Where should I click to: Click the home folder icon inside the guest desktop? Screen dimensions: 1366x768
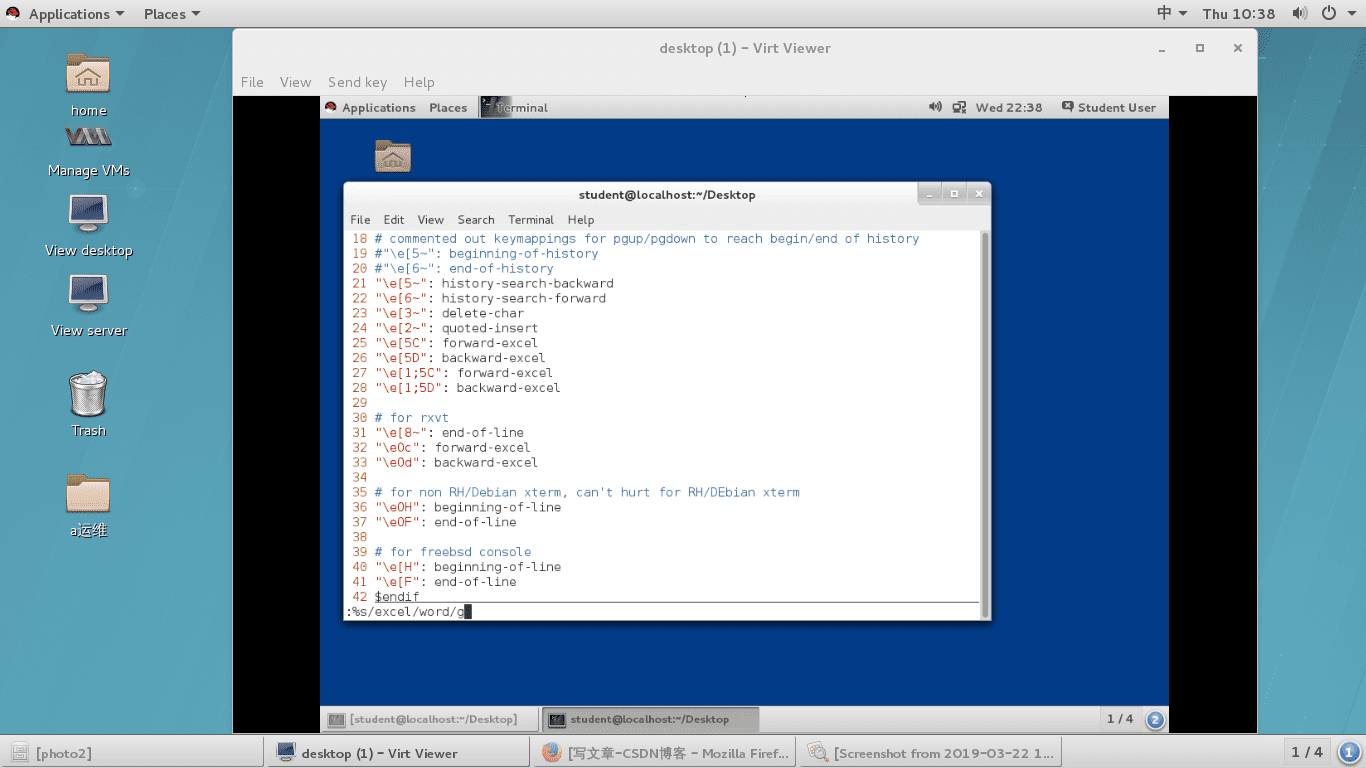392,155
